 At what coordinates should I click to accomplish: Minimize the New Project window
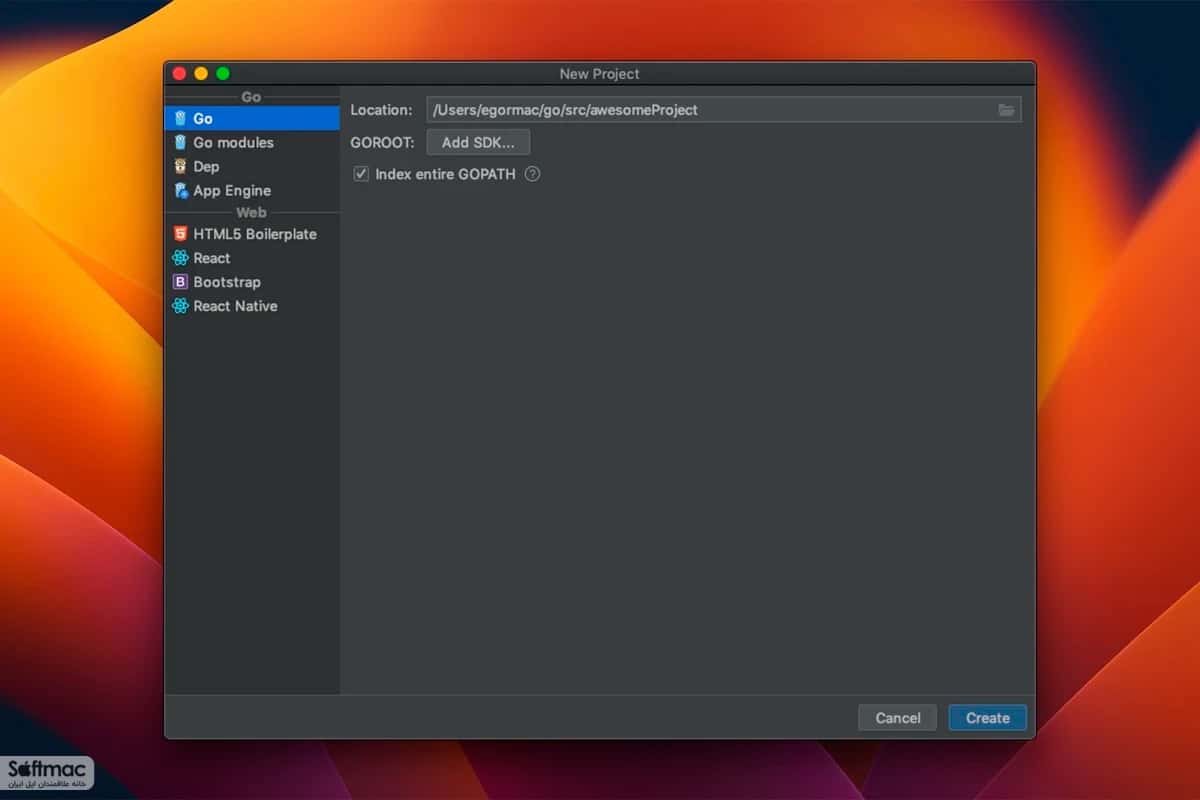[201, 73]
